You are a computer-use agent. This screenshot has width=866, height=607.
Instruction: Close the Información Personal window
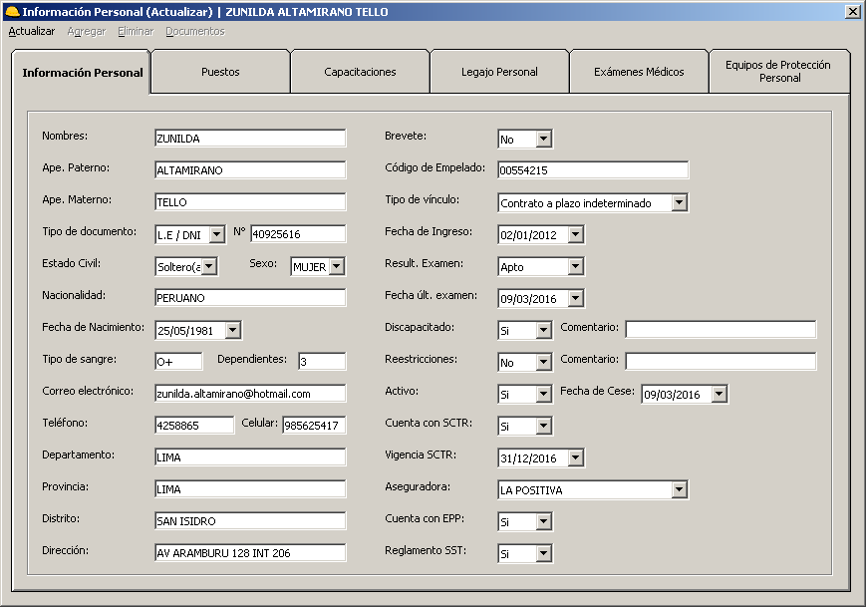coord(851,12)
